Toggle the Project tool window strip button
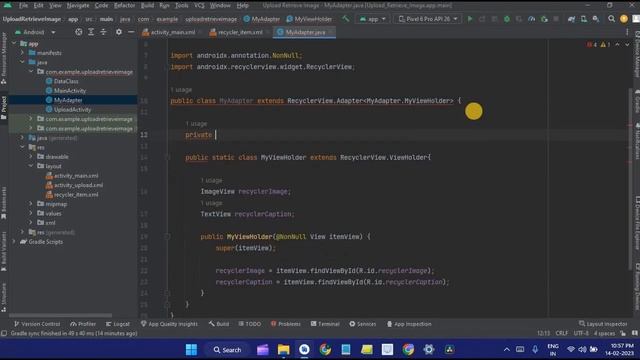 tap(4, 108)
